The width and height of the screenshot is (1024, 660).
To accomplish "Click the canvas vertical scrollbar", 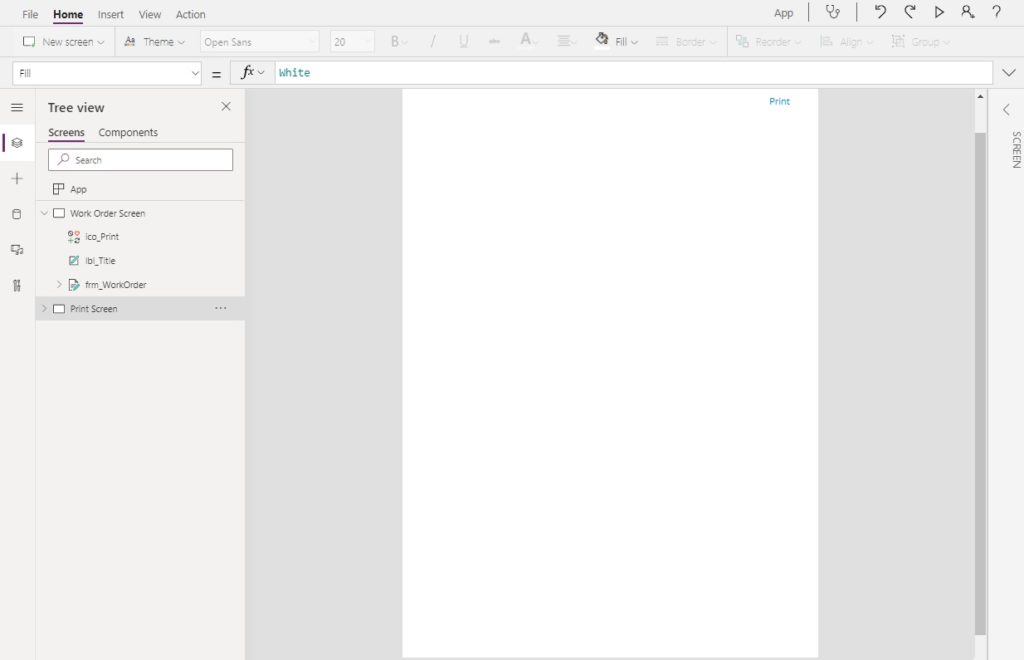I will coord(980,383).
